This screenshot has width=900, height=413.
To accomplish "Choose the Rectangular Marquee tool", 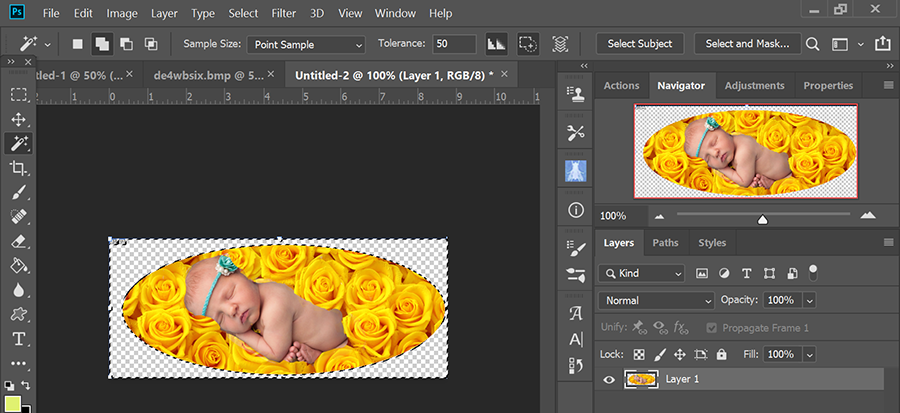I will pos(18,95).
